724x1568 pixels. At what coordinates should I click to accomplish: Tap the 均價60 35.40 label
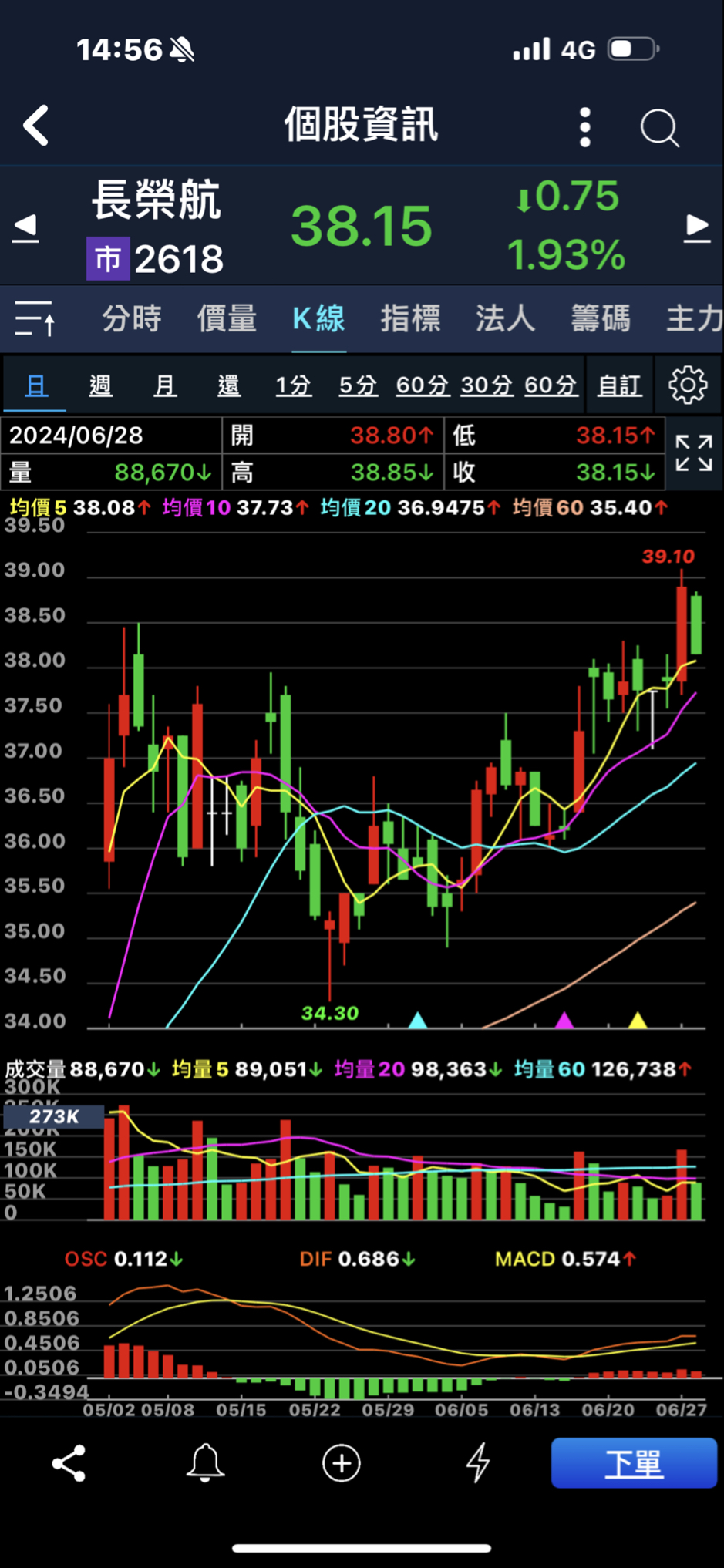pos(590,508)
